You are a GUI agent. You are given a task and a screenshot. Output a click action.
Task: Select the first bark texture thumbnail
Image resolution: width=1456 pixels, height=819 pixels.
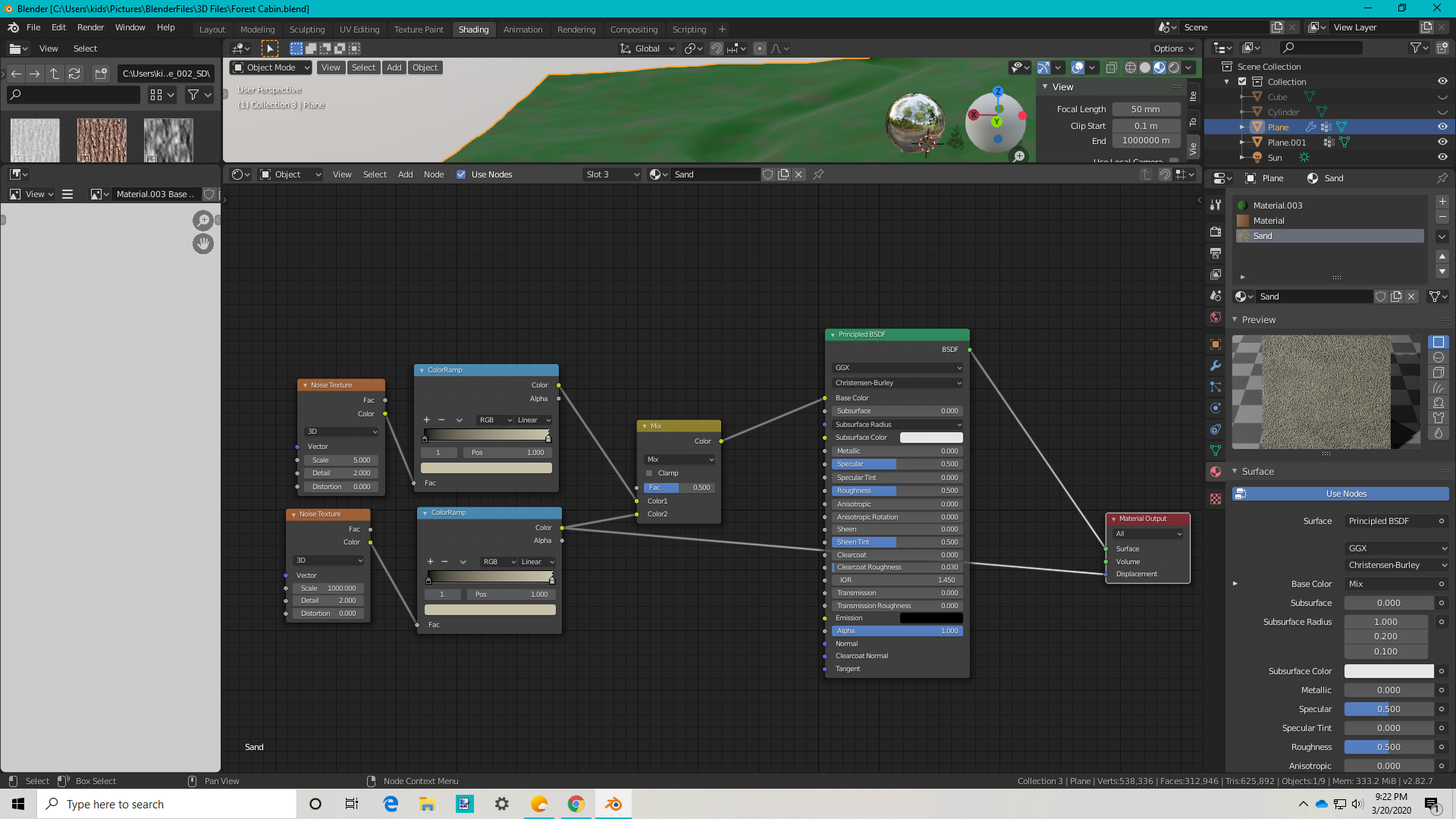(34, 140)
